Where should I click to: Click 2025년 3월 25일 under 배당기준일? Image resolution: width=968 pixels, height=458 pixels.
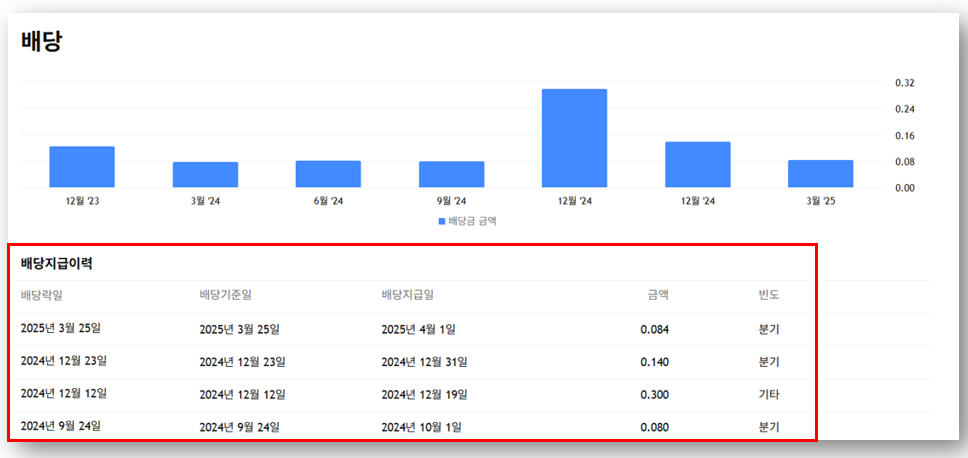[x=240, y=330]
